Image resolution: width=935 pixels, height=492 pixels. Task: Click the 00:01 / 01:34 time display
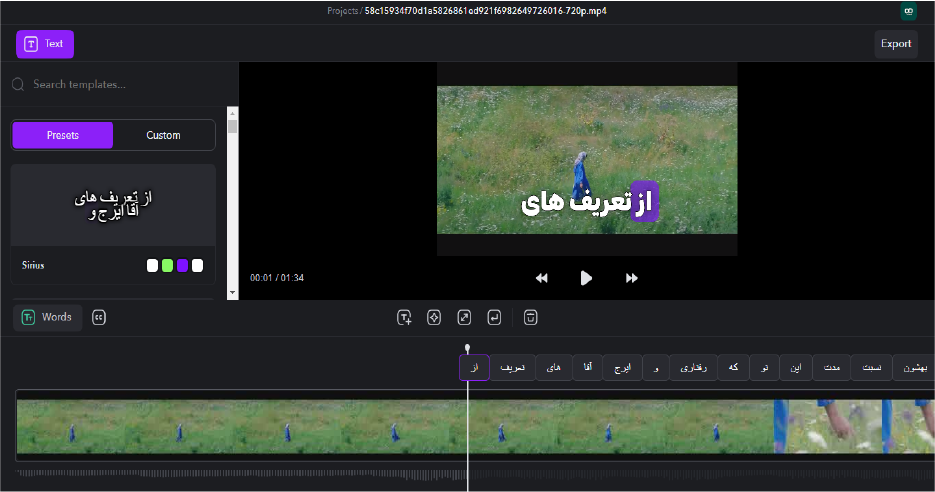[277, 278]
